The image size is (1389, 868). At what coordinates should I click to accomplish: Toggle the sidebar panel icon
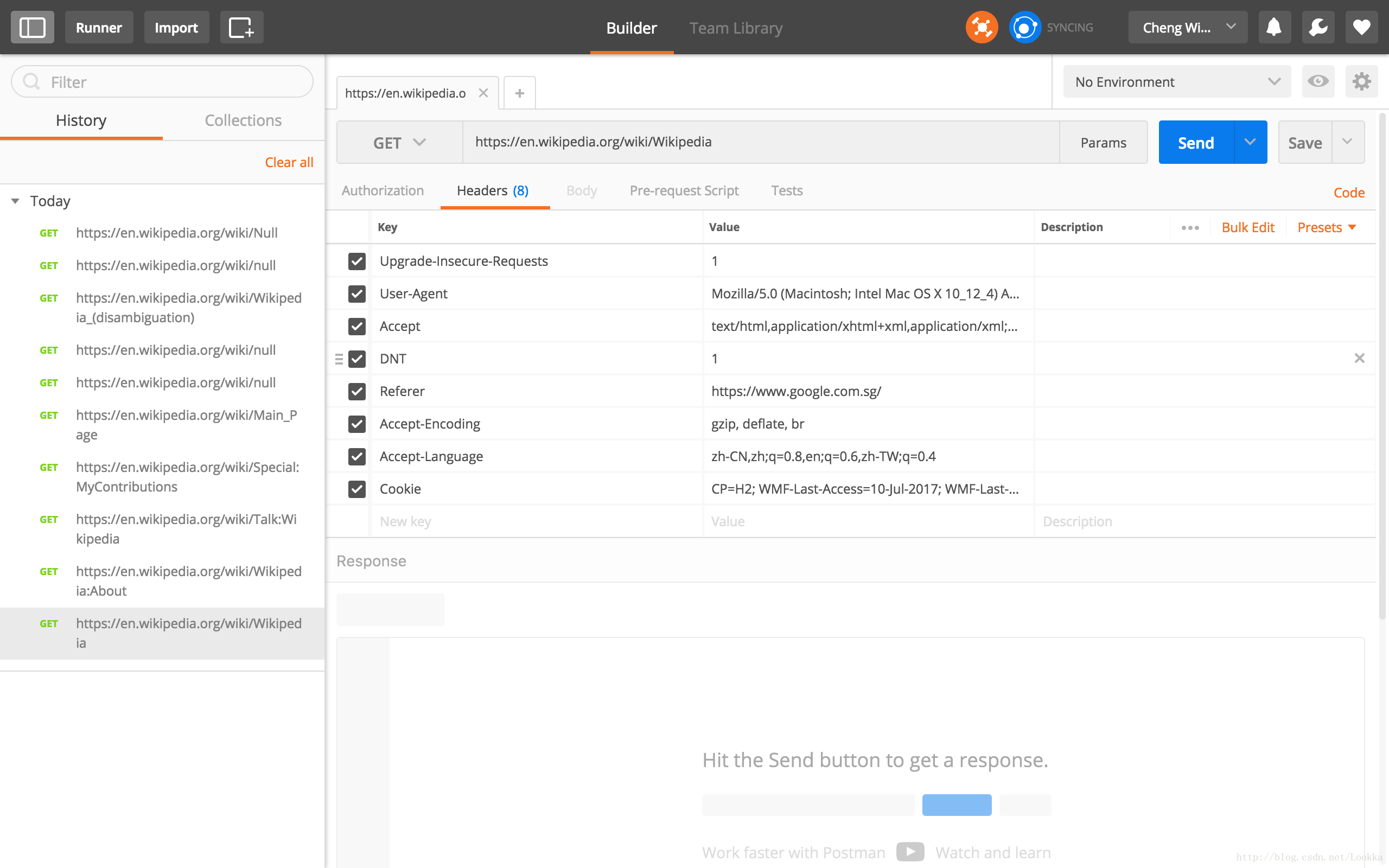(32, 27)
